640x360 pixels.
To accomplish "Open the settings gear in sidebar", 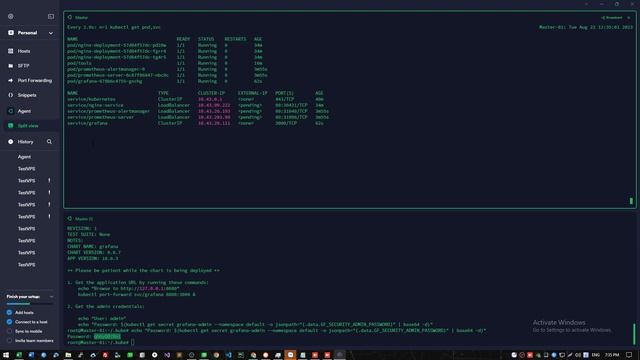I will [x=11, y=16].
